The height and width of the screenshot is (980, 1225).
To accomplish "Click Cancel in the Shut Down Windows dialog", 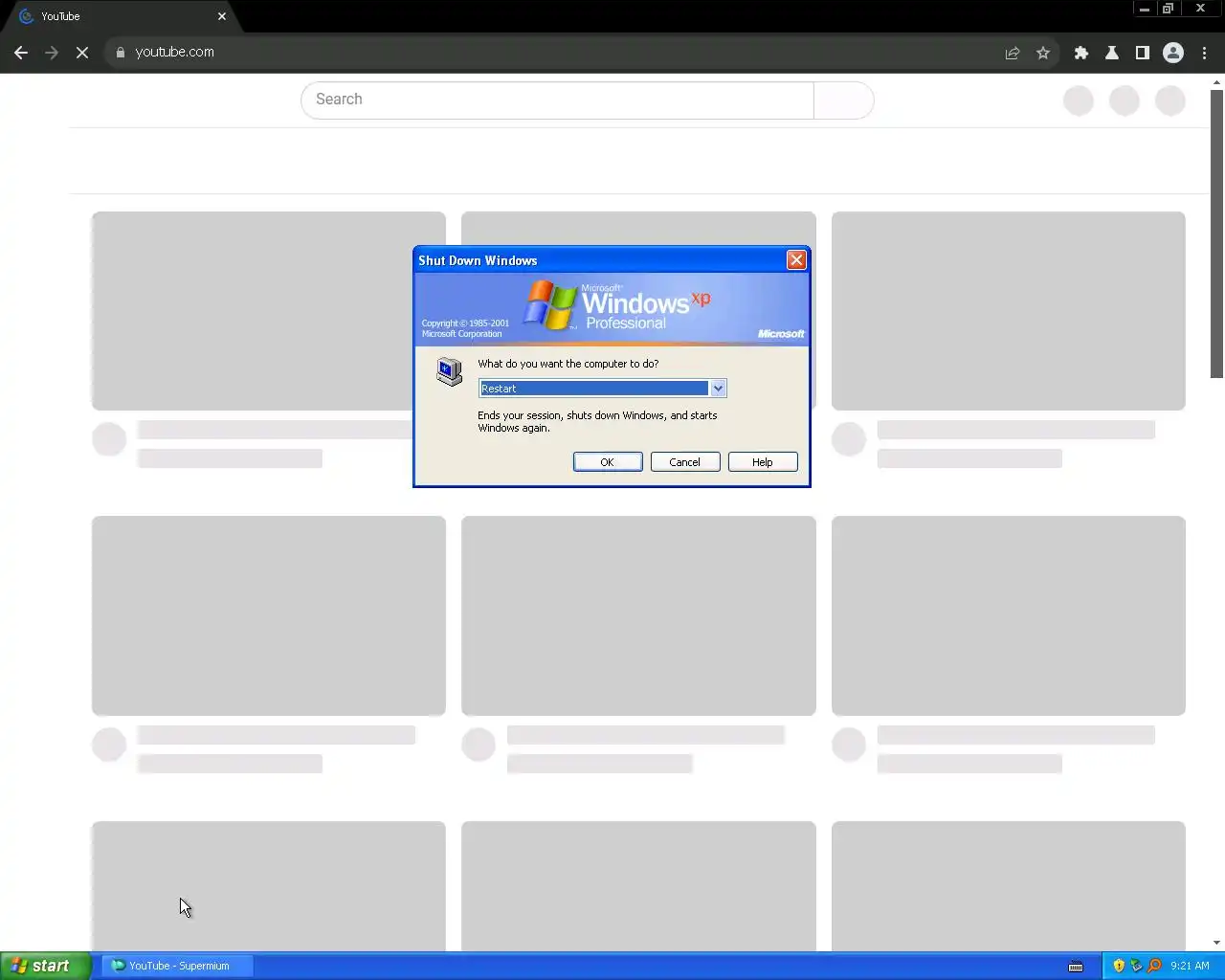I will 685,462.
